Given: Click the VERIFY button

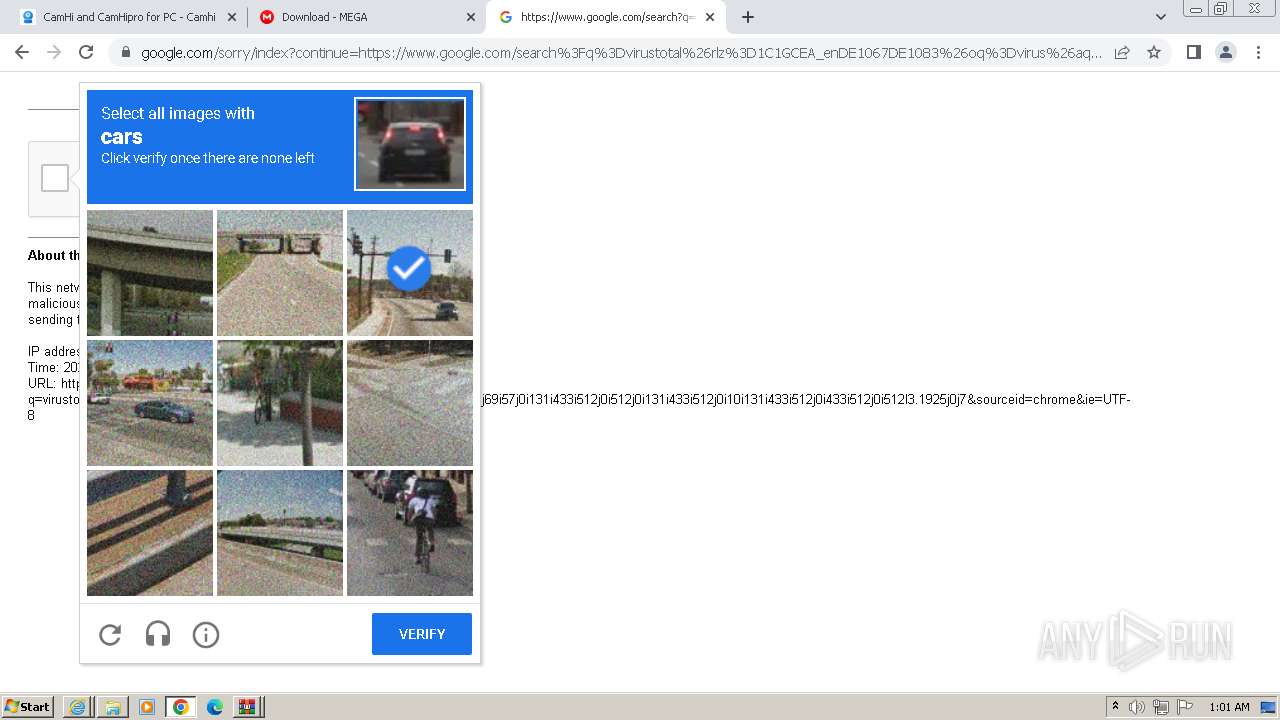Looking at the screenshot, I should point(422,634).
